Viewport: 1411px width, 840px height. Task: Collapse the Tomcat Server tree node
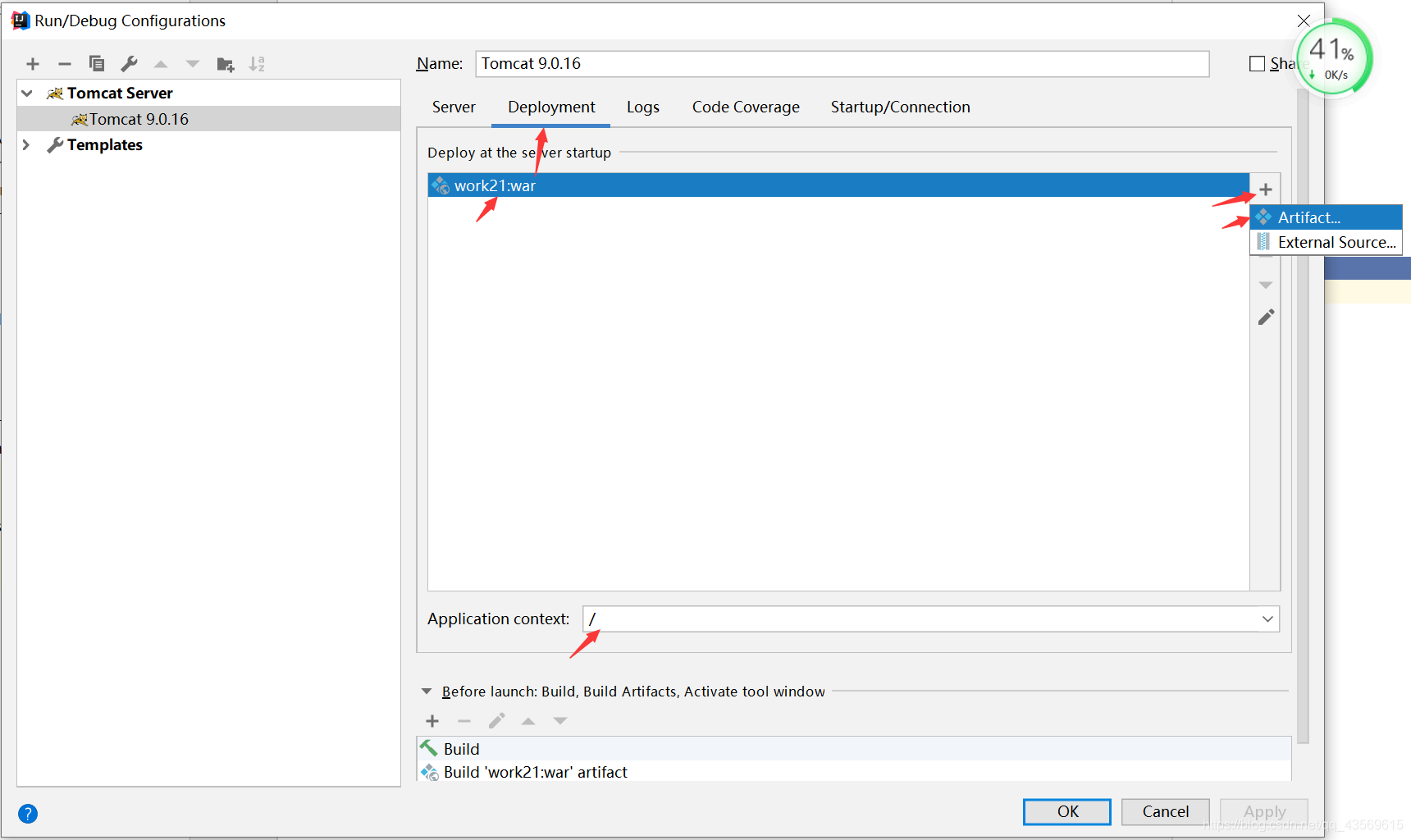coord(27,94)
